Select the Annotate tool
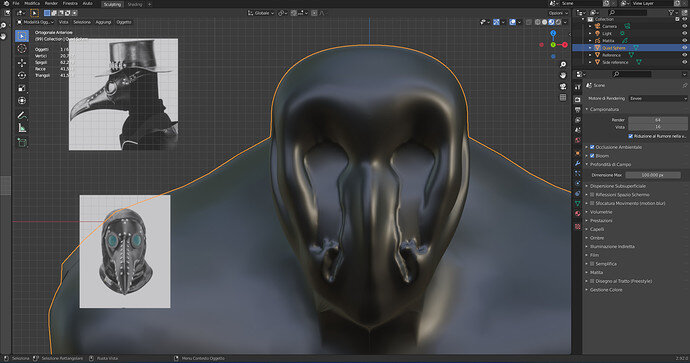The width and height of the screenshot is (690, 363). point(22,115)
